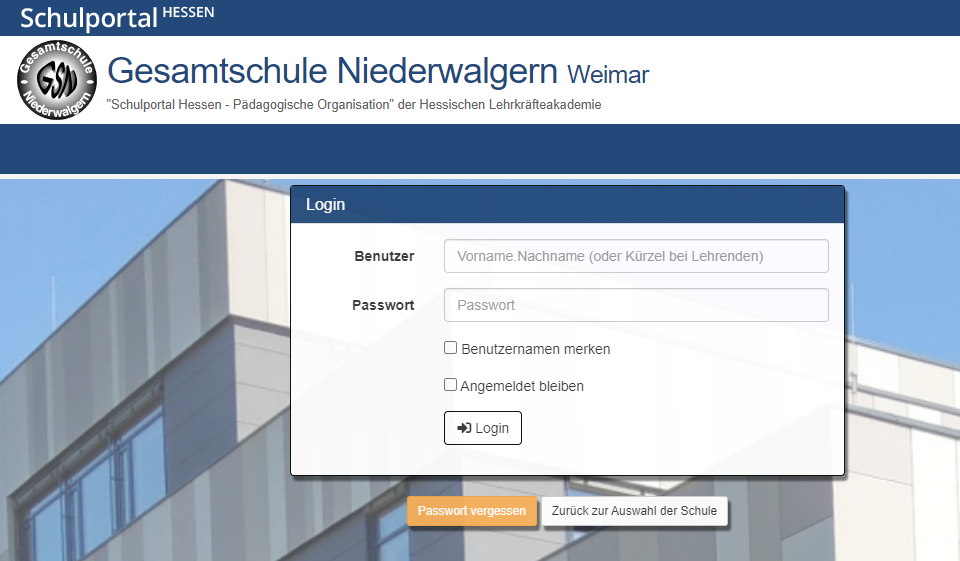Tick the Angemeldet bleiben checkbox
Image resolution: width=960 pixels, height=561 pixels.
[451, 385]
